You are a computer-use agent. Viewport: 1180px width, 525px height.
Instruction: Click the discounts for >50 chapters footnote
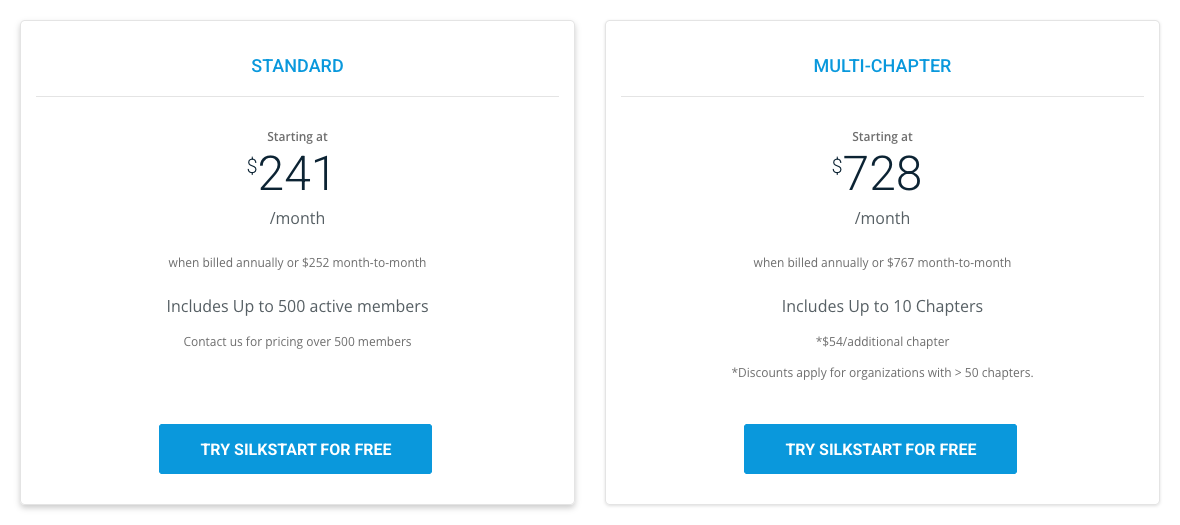click(x=882, y=373)
